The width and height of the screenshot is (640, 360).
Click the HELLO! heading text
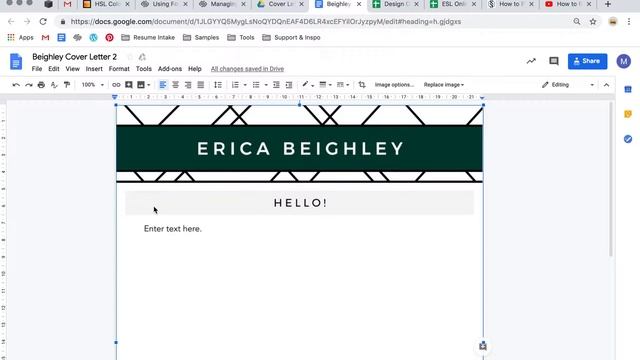click(x=300, y=203)
